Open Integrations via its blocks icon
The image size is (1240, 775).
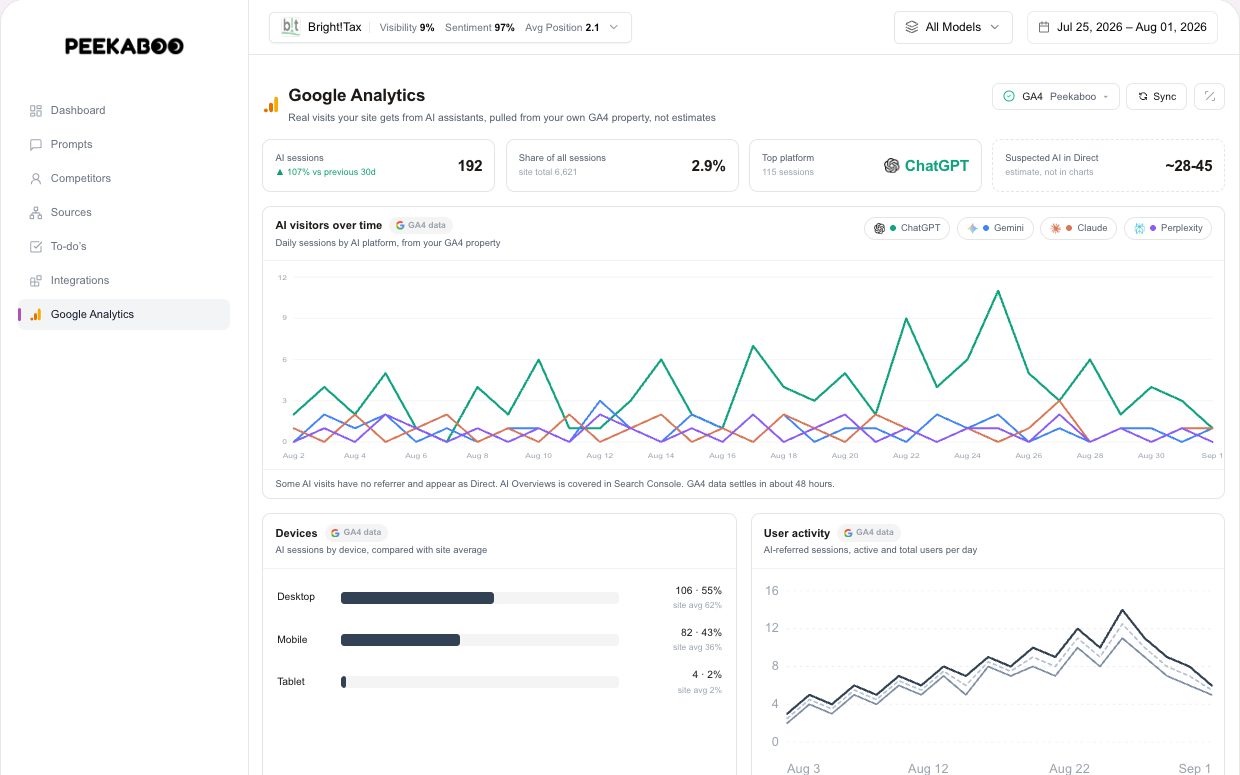tap(36, 280)
